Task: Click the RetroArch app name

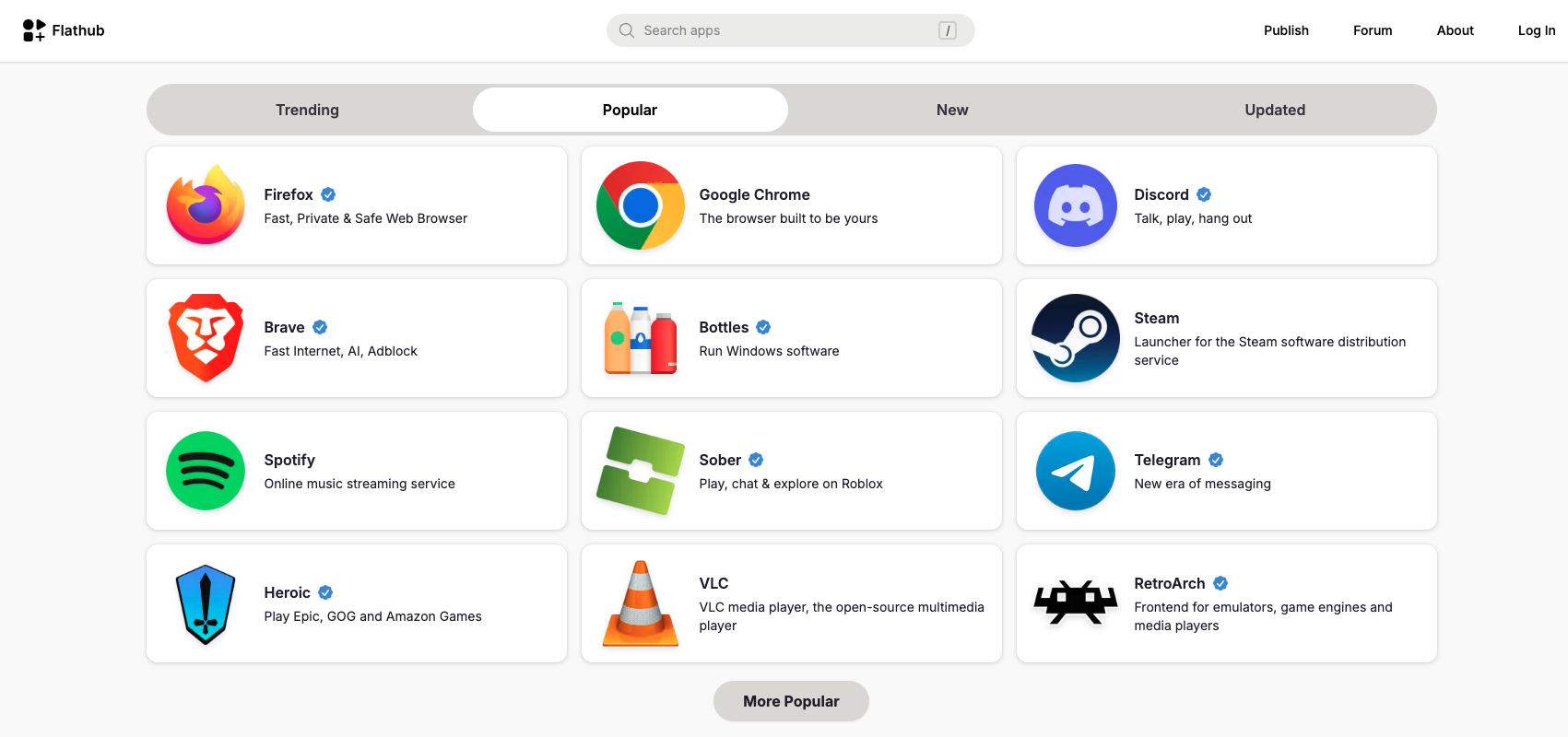Action: (1170, 583)
